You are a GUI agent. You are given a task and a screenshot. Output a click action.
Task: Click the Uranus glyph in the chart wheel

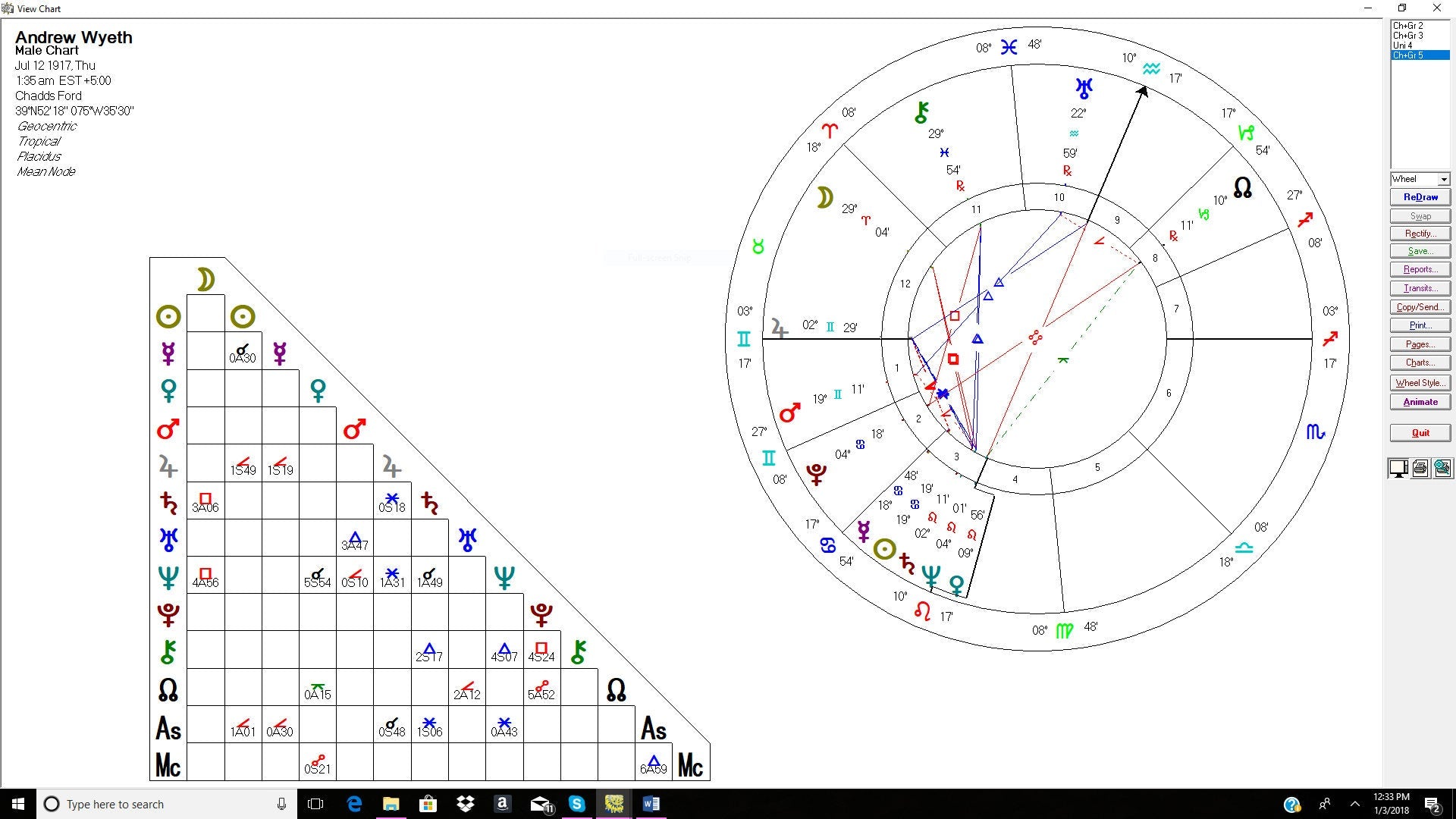click(x=1084, y=88)
